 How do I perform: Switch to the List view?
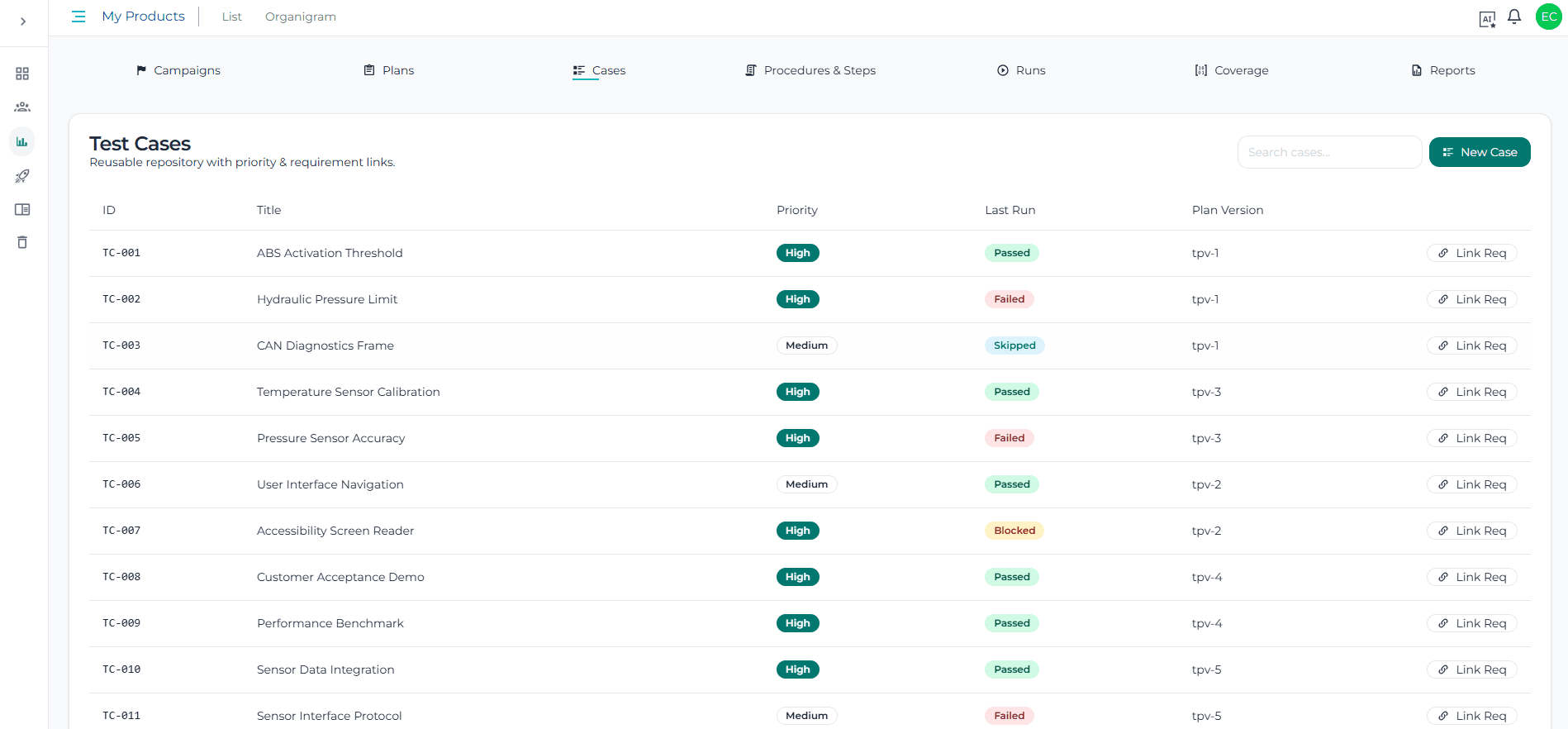pos(231,17)
